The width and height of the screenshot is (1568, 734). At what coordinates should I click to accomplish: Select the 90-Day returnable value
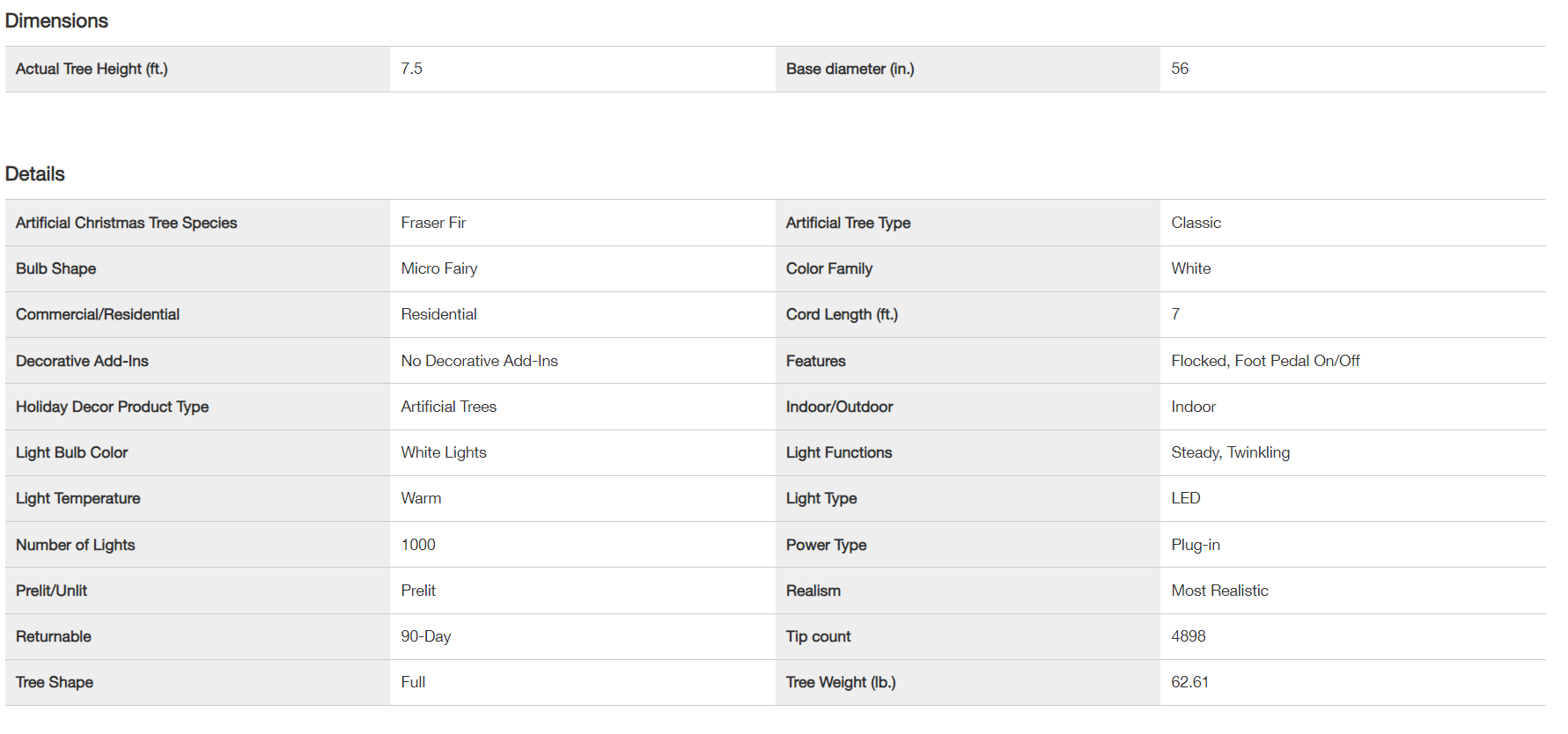click(x=425, y=636)
